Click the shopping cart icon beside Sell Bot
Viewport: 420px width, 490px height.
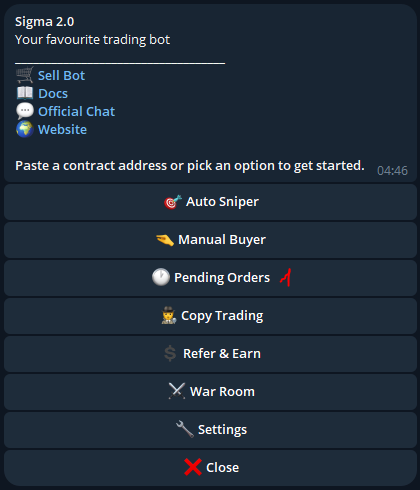25,75
